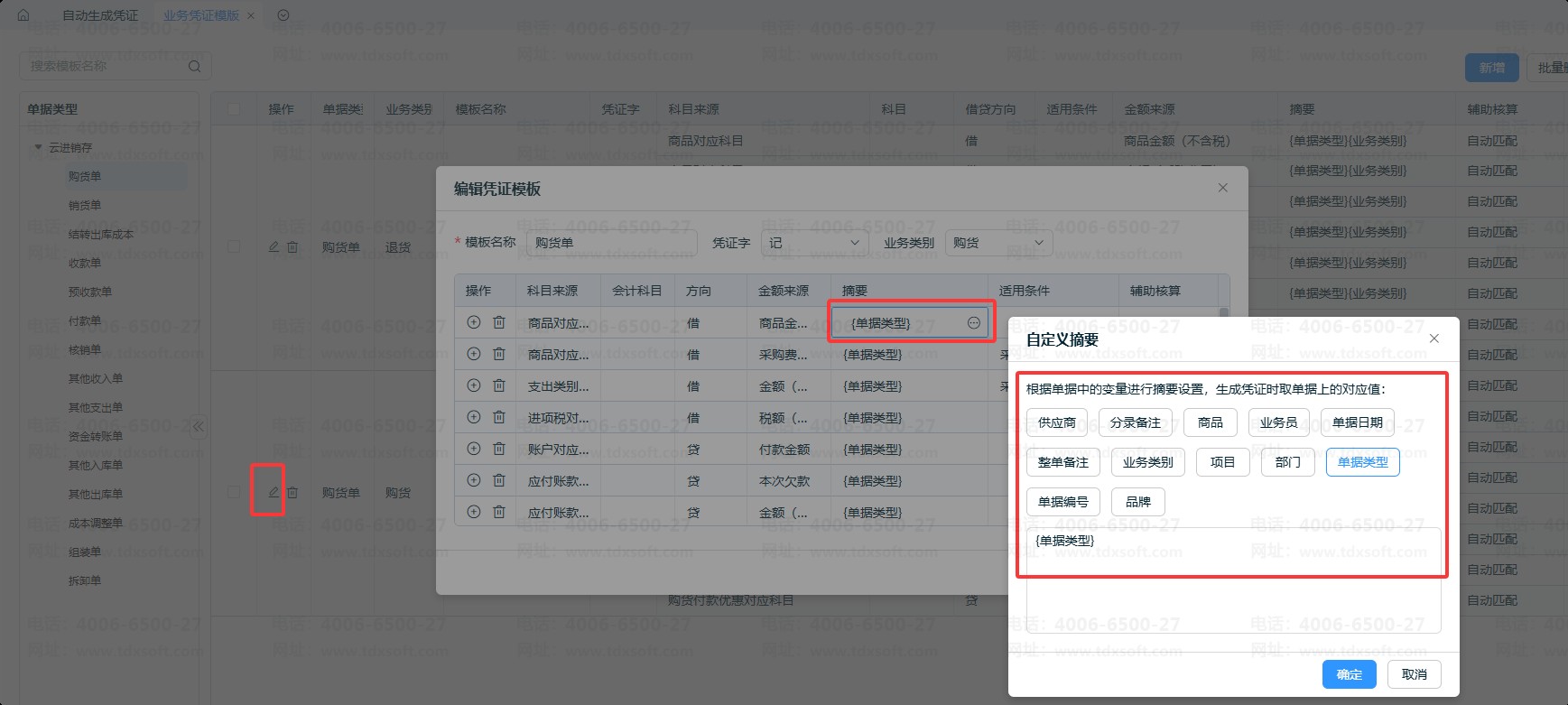This screenshot has height=705, width=1568.
Task: Delete the 进项税对 row with its trash icon
Action: click(498, 417)
